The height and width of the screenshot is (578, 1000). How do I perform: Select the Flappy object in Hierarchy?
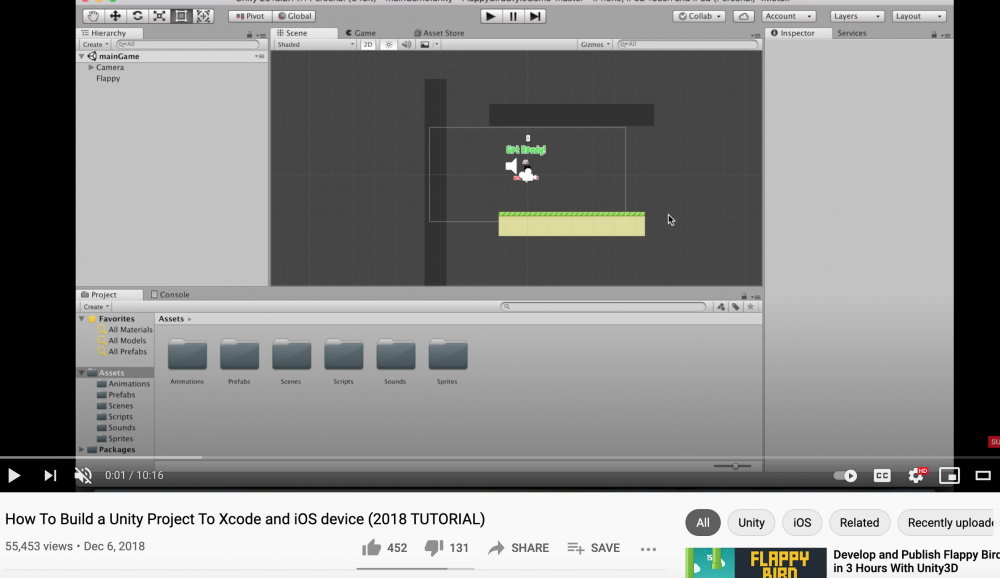[108, 78]
